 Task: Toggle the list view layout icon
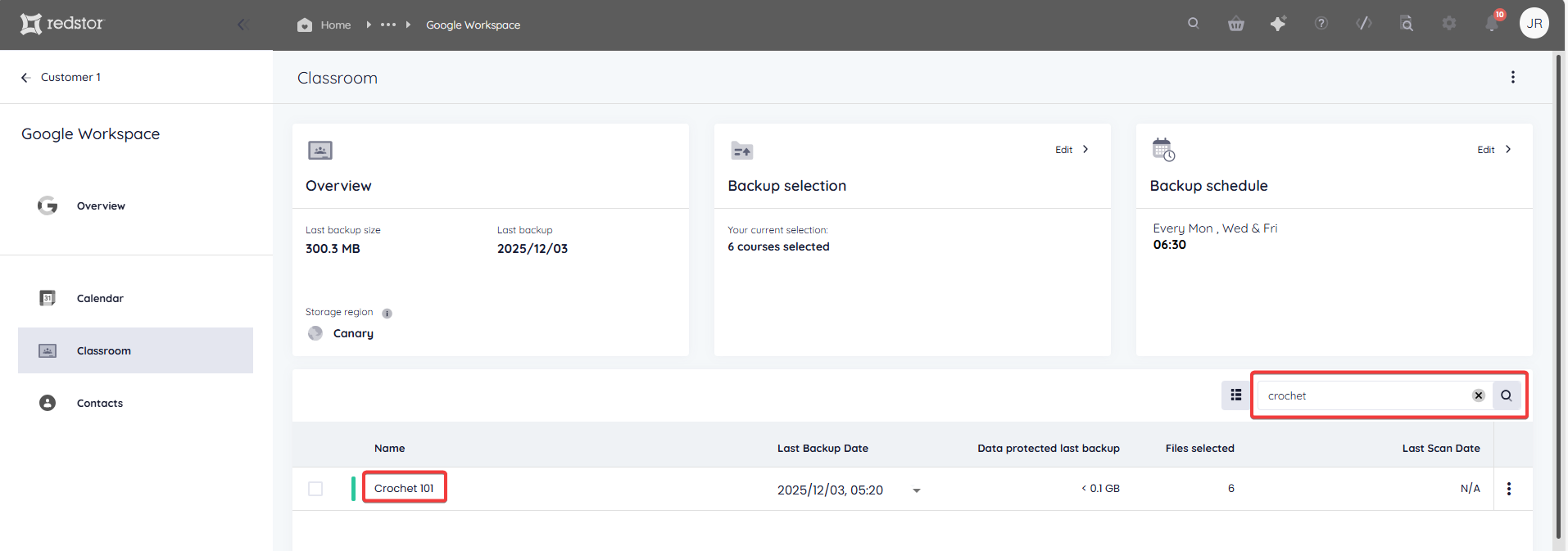tap(1235, 395)
